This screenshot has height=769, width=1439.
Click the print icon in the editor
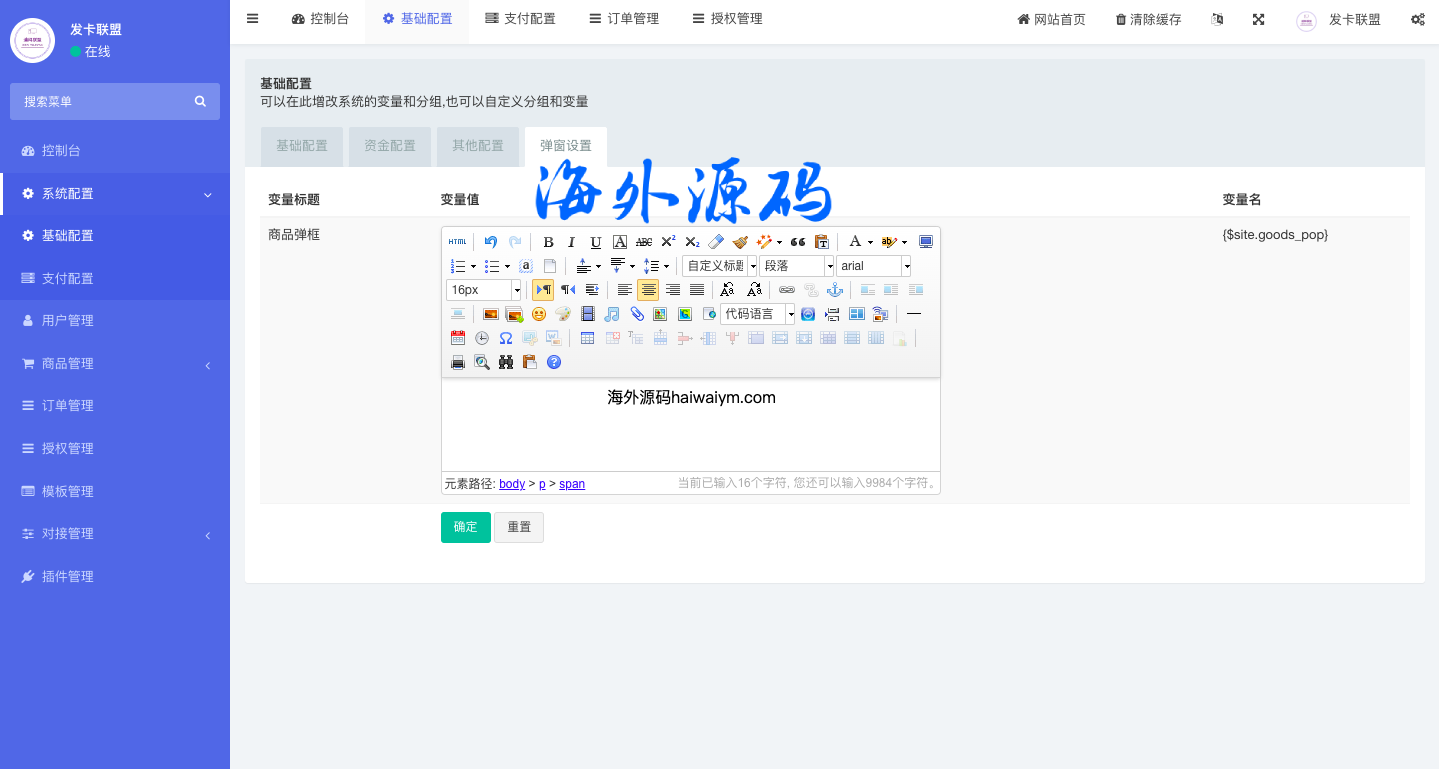[458, 362]
